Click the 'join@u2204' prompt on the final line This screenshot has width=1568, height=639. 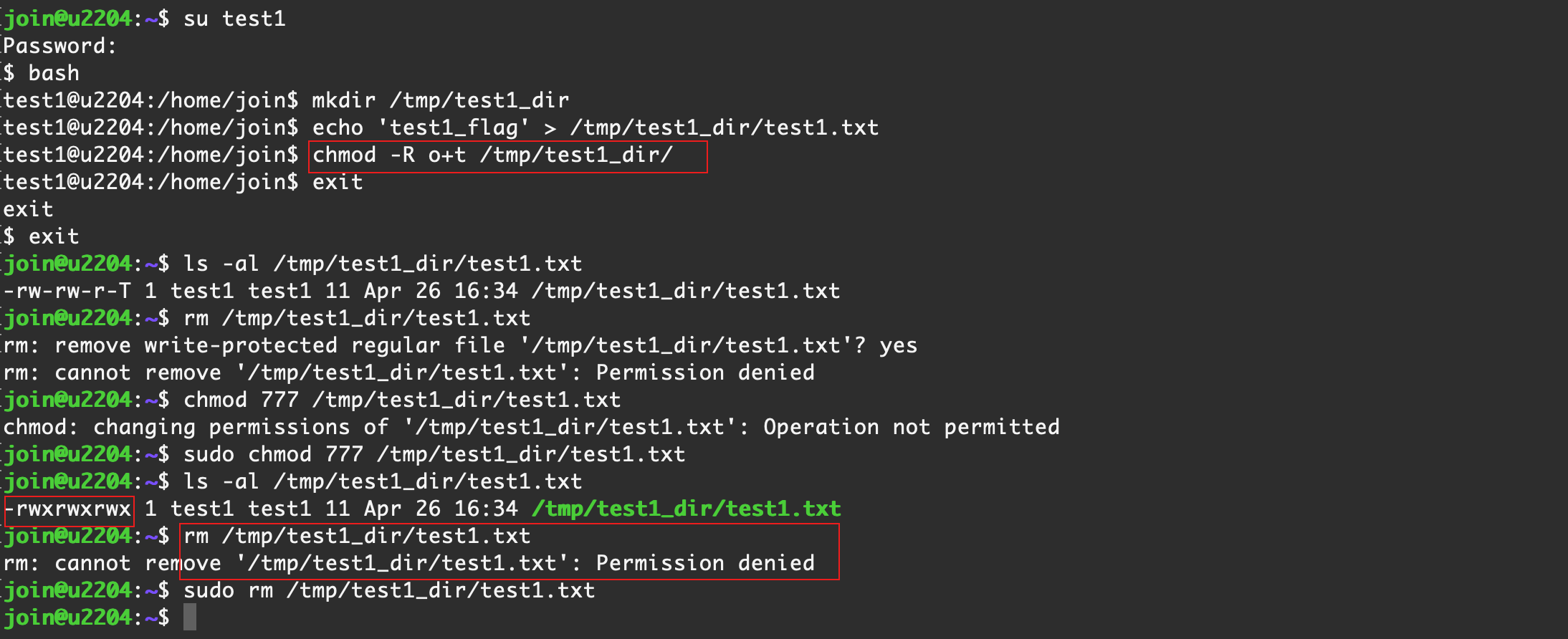point(69,617)
